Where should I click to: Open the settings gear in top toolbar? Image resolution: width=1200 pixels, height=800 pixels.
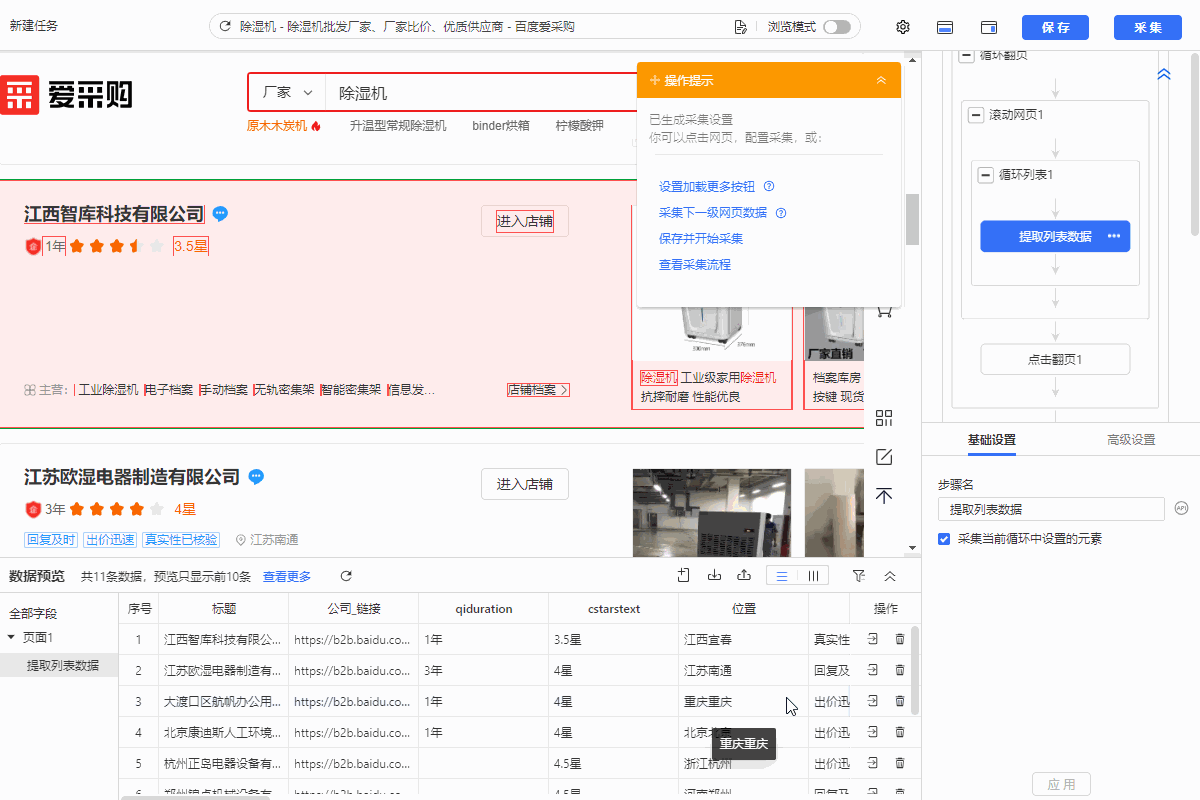903,27
